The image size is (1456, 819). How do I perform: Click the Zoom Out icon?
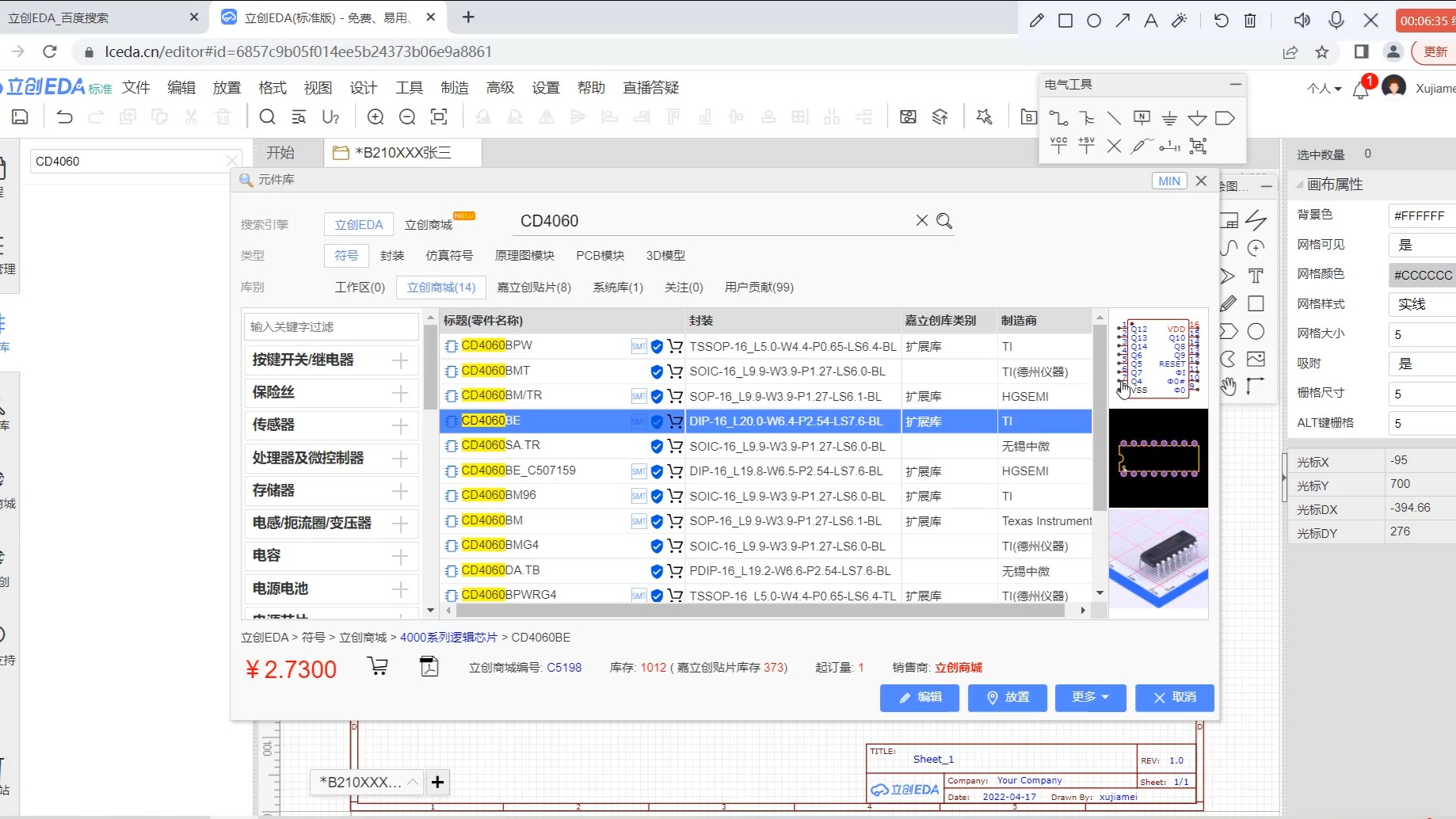tap(407, 117)
